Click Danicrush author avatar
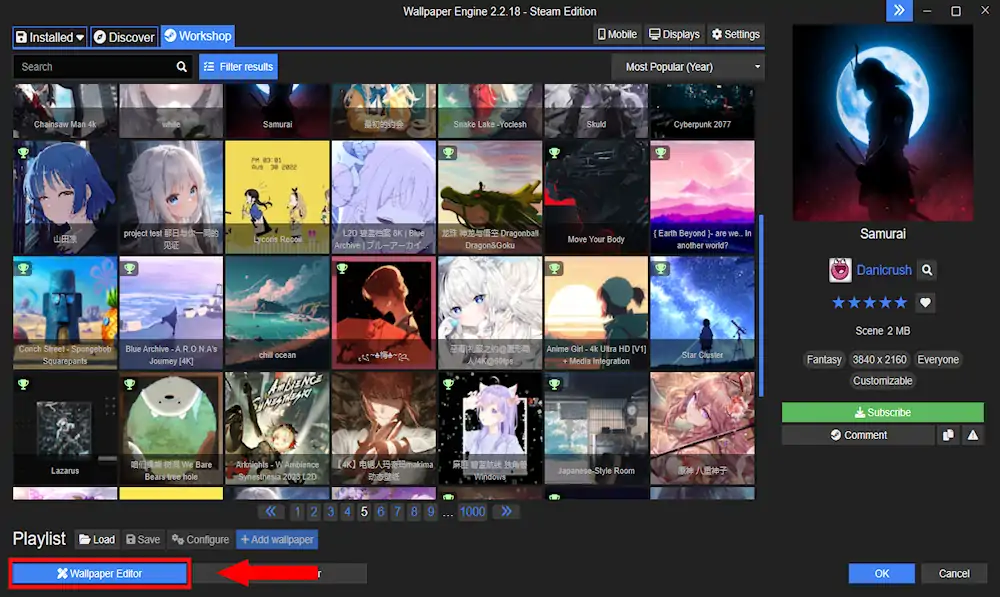Viewport: 1000px width, 597px height. pos(840,270)
